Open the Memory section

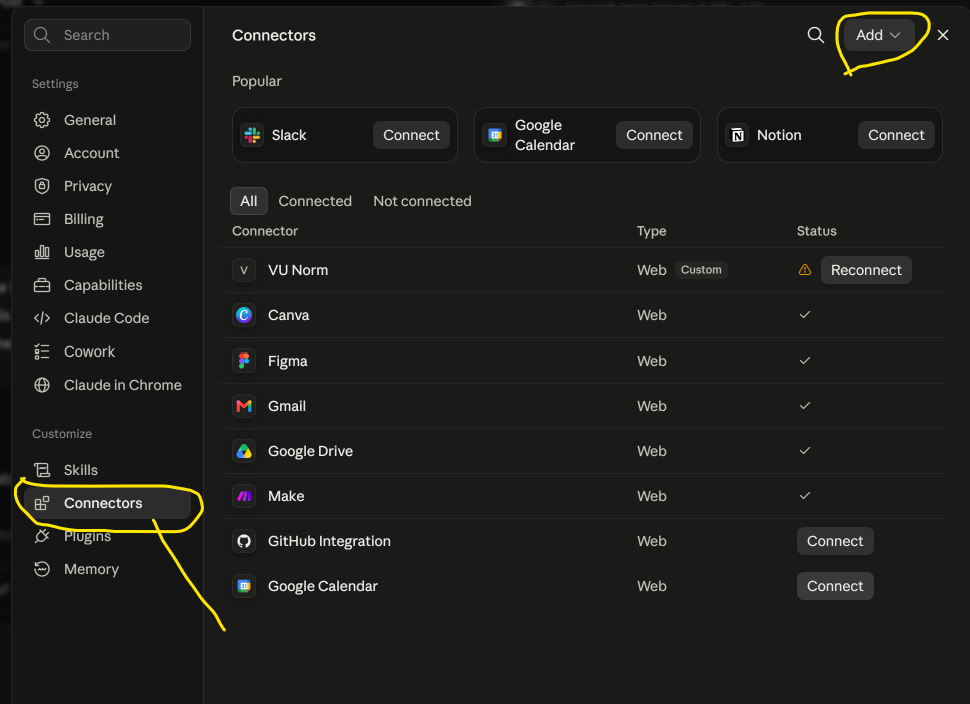pos(107,569)
